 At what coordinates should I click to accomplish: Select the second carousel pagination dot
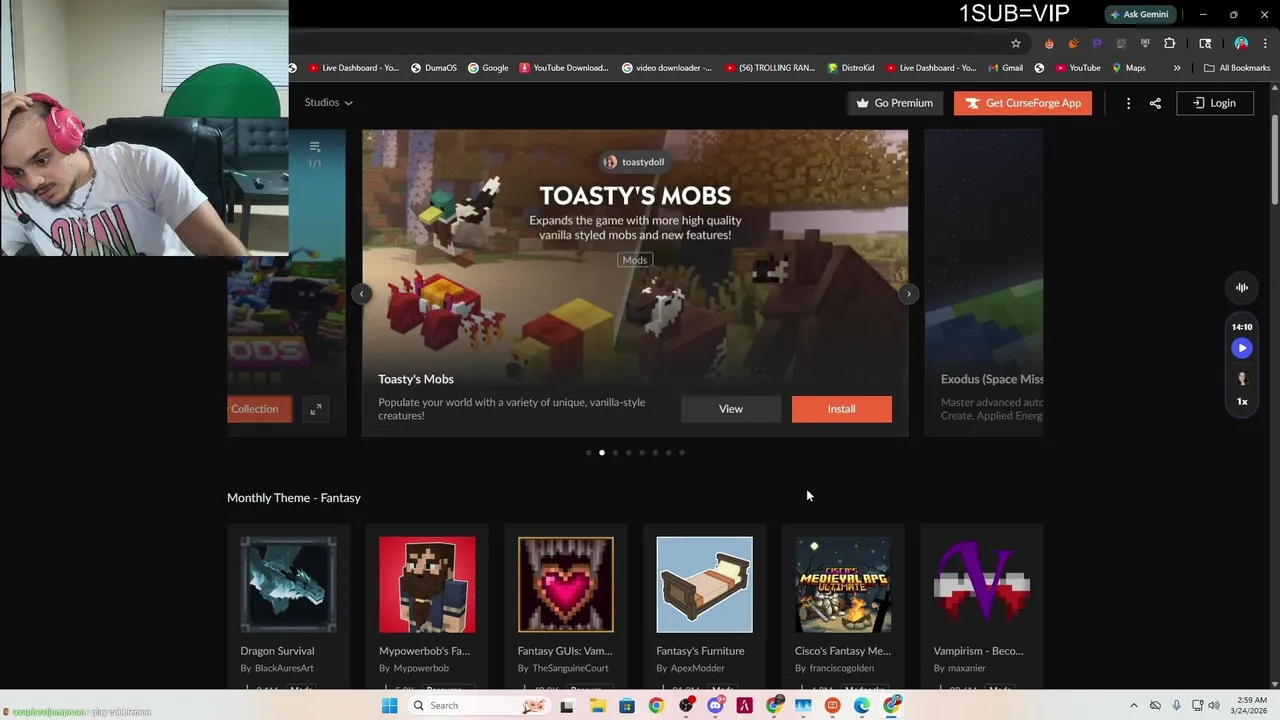[x=601, y=453]
